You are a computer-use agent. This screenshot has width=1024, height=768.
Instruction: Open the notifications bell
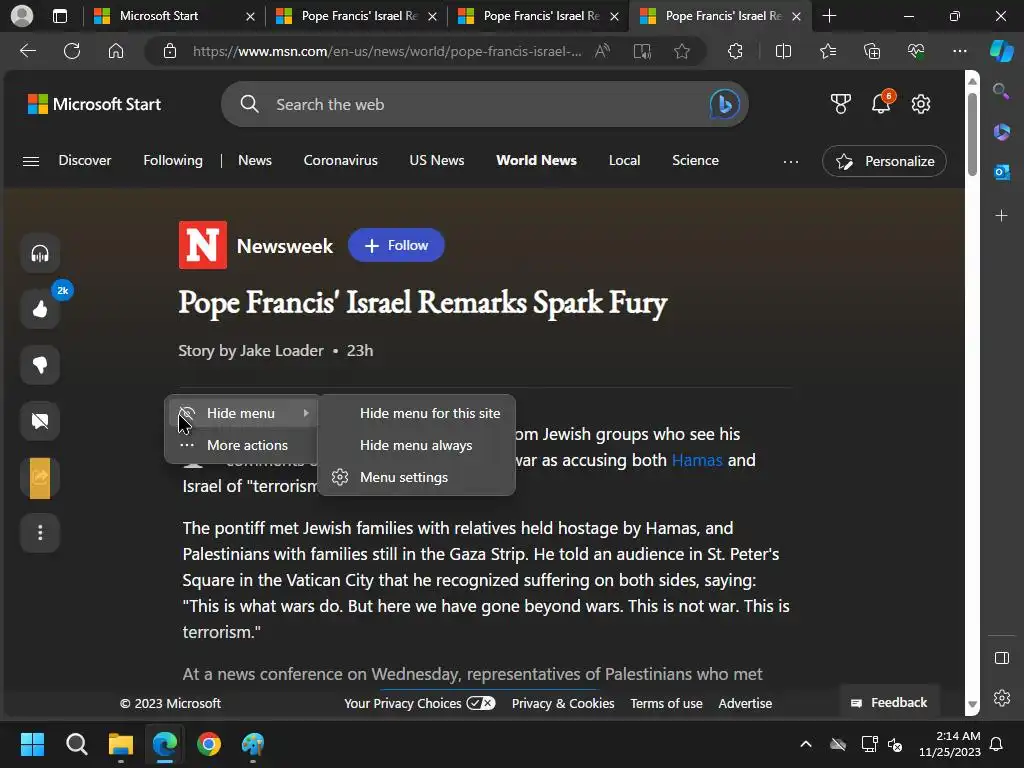tap(881, 104)
